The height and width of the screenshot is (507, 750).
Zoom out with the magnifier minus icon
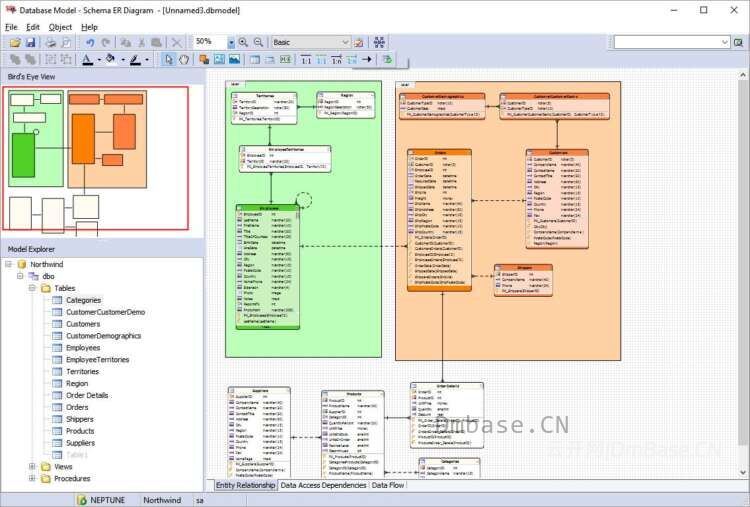click(x=258, y=43)
